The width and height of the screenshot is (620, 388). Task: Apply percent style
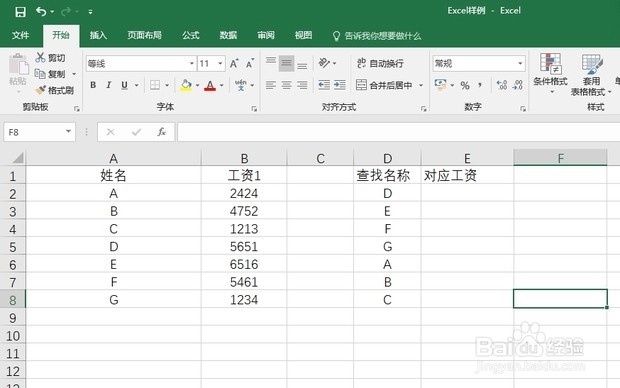(x=465, y=85)
